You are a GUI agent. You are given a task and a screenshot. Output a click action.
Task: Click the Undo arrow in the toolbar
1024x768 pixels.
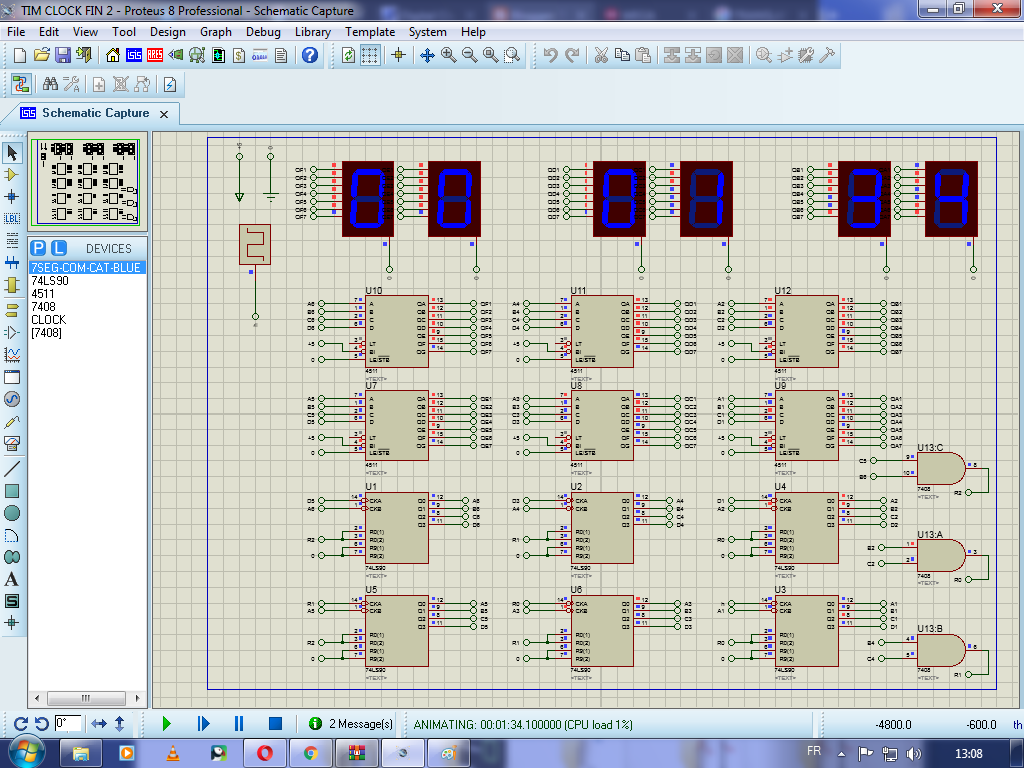coord(550,55)
